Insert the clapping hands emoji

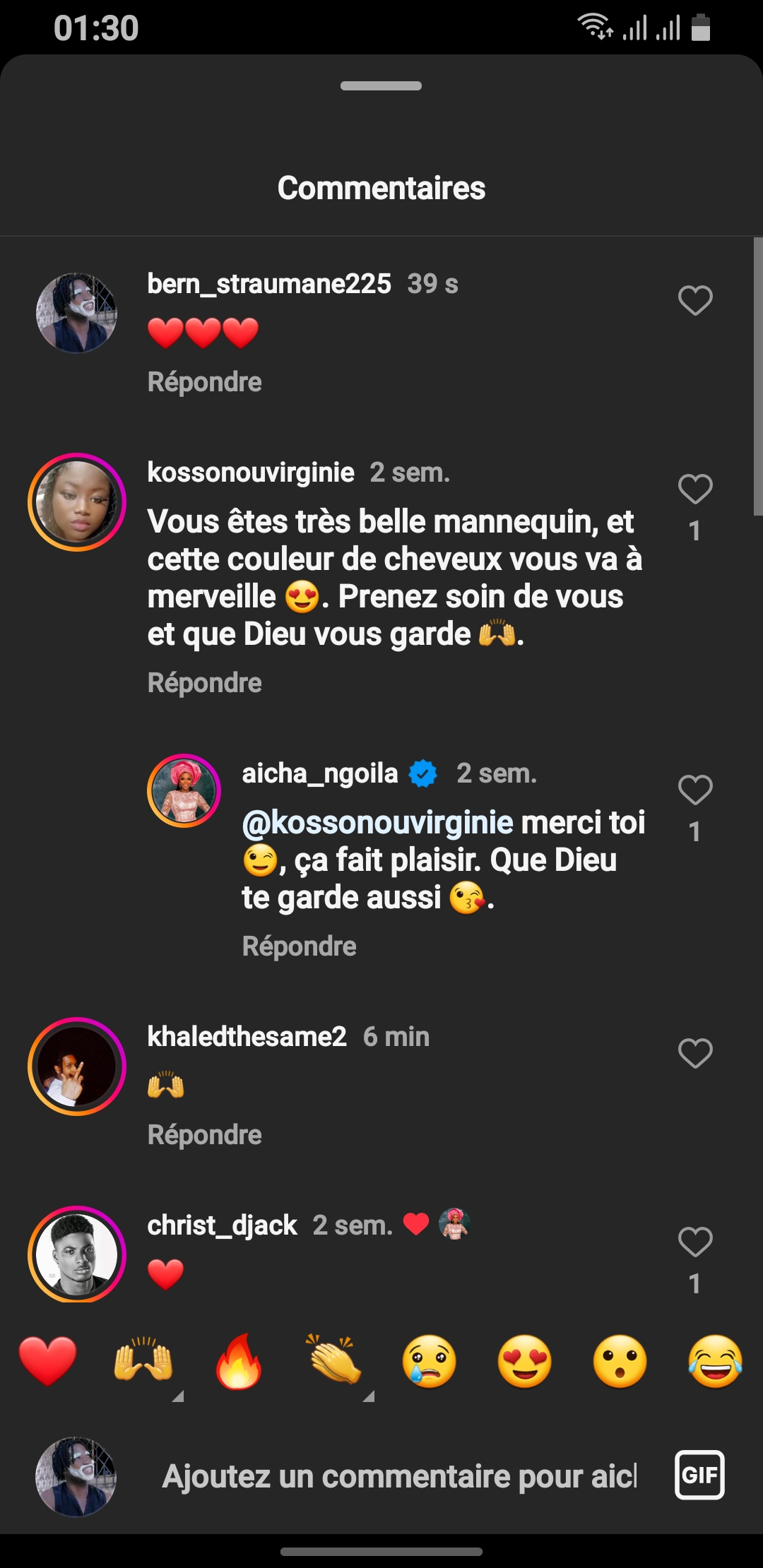coord(334,1360)
